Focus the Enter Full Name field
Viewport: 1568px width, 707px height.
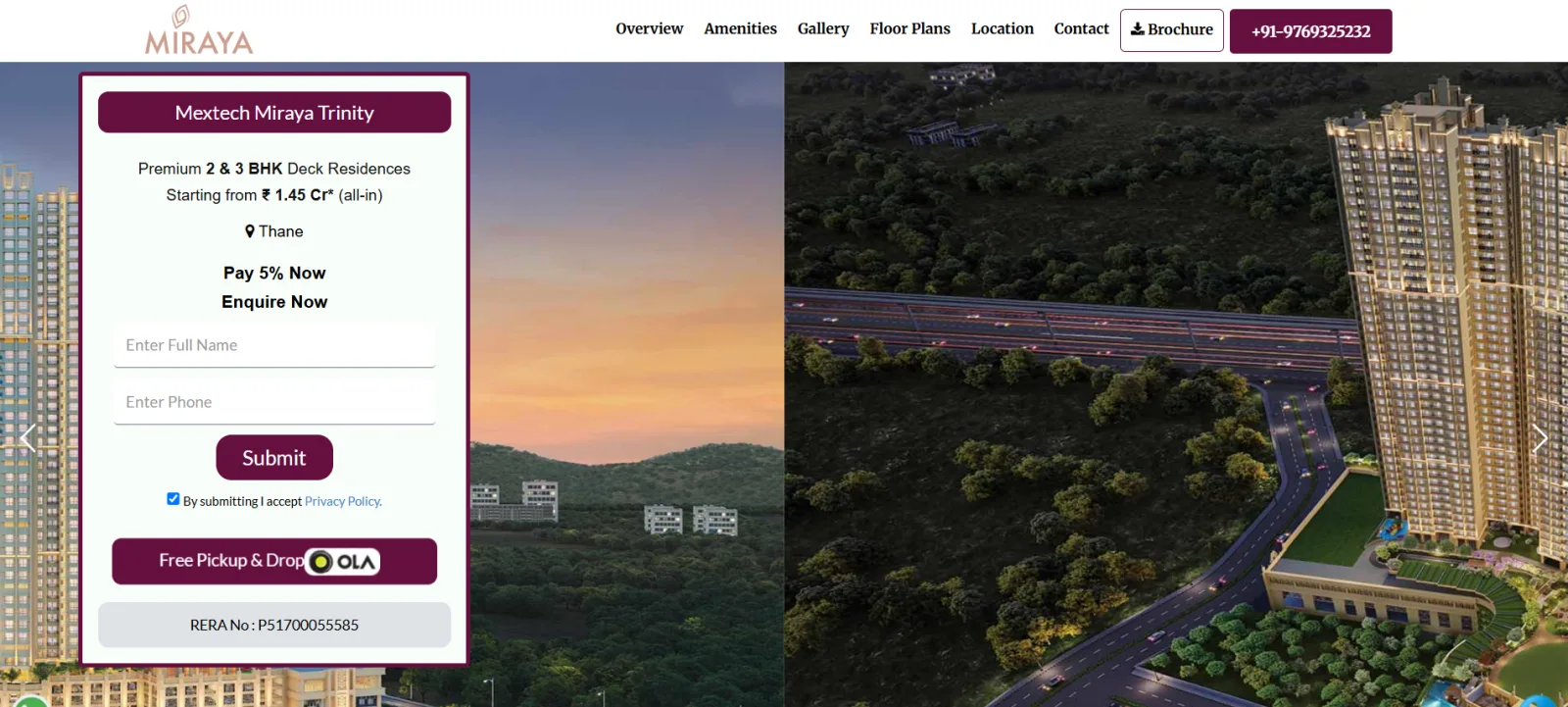pyautogui.click(x=274, y=345)
